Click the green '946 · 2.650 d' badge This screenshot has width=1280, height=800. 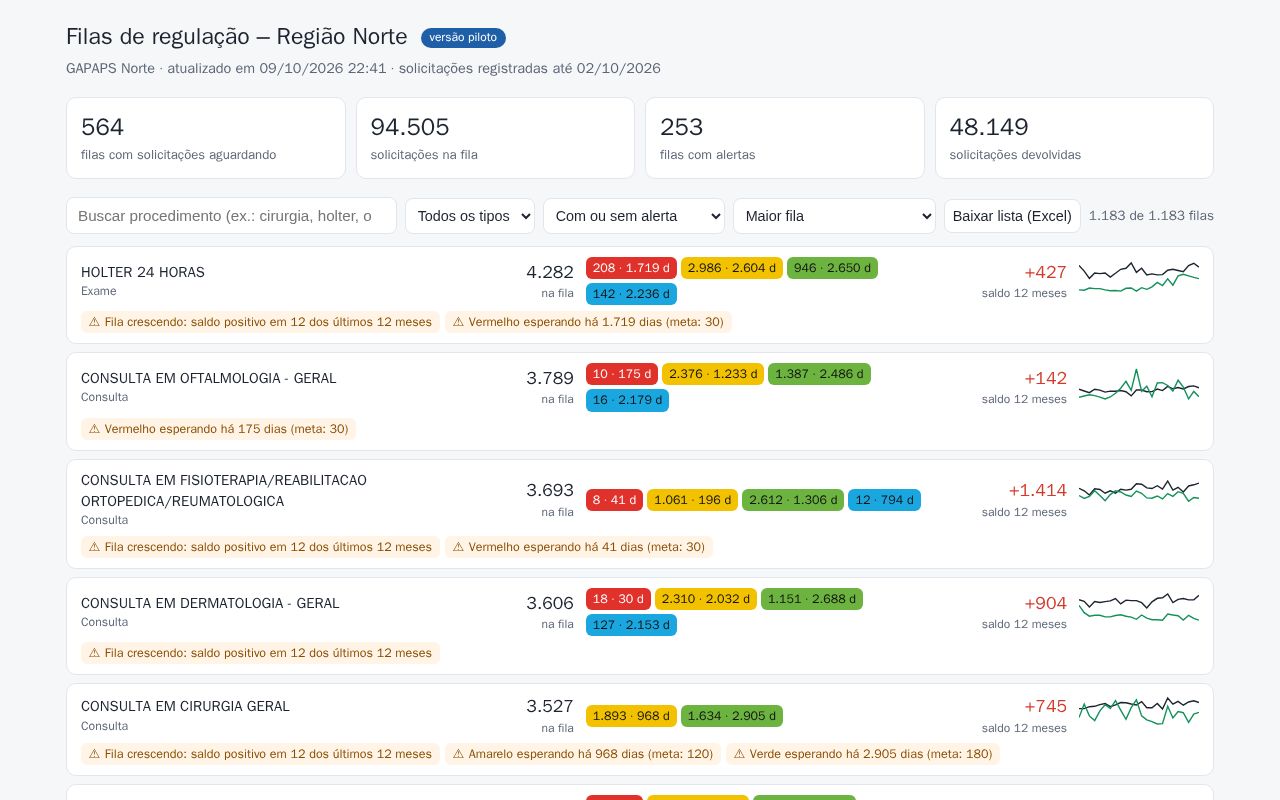tap(832, 268)
